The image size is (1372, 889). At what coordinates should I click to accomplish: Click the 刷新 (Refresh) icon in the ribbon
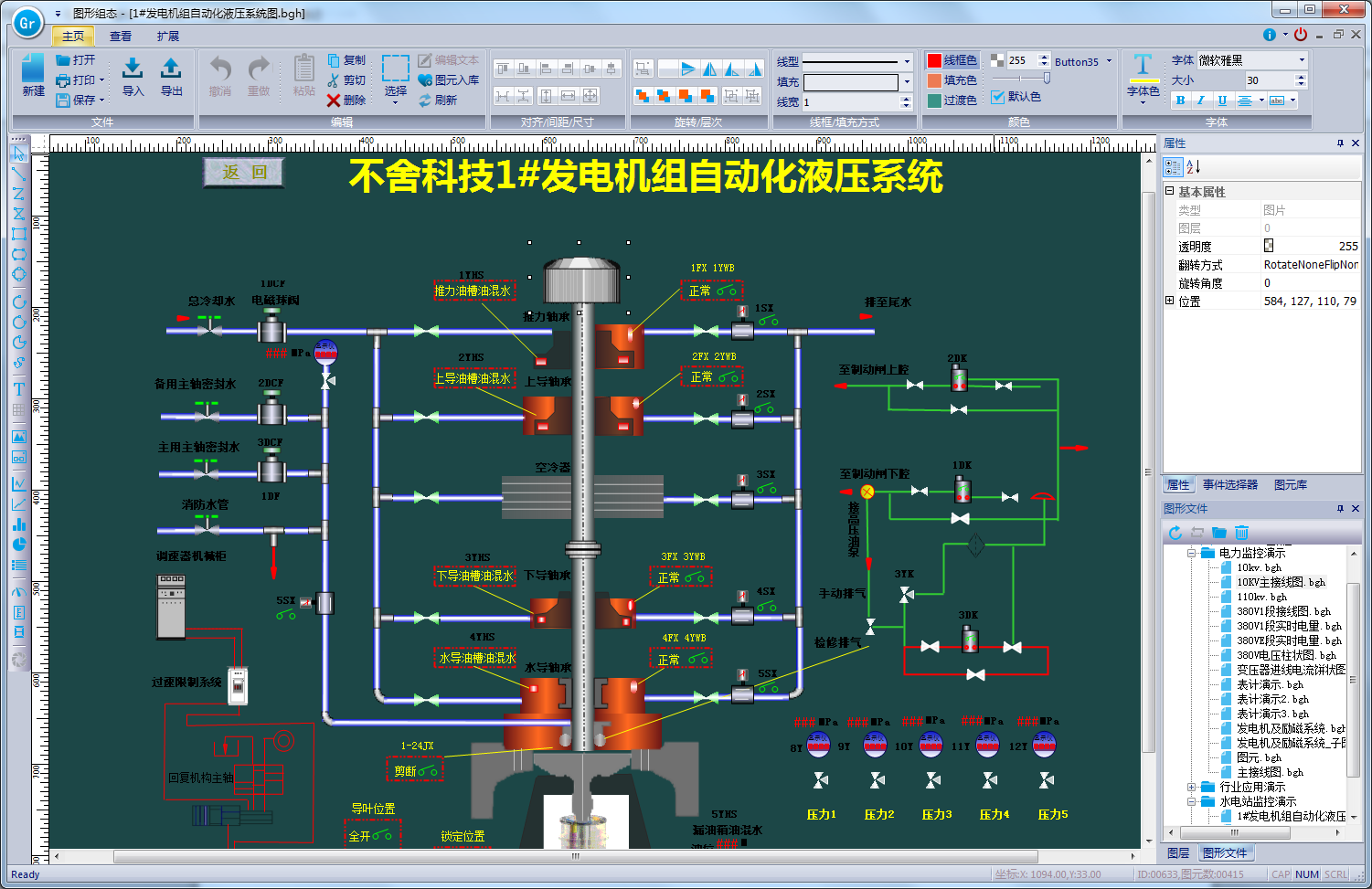click(425, 101)
